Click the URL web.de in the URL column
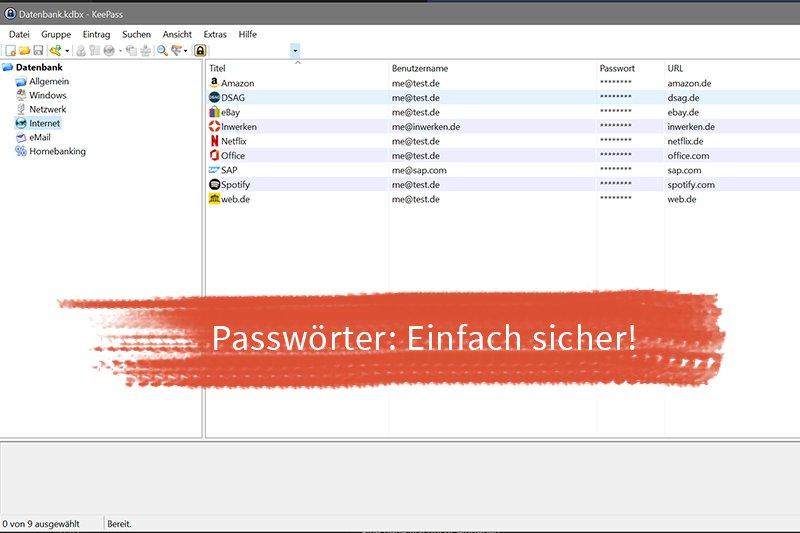Screen dimensions: 800x533 [x=682, y=199]
